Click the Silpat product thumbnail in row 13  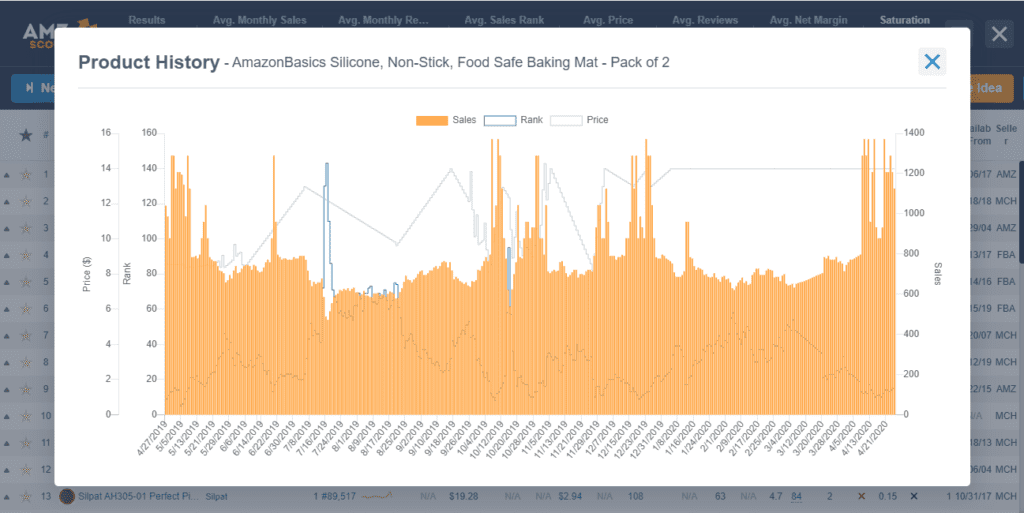pos(67,497)
